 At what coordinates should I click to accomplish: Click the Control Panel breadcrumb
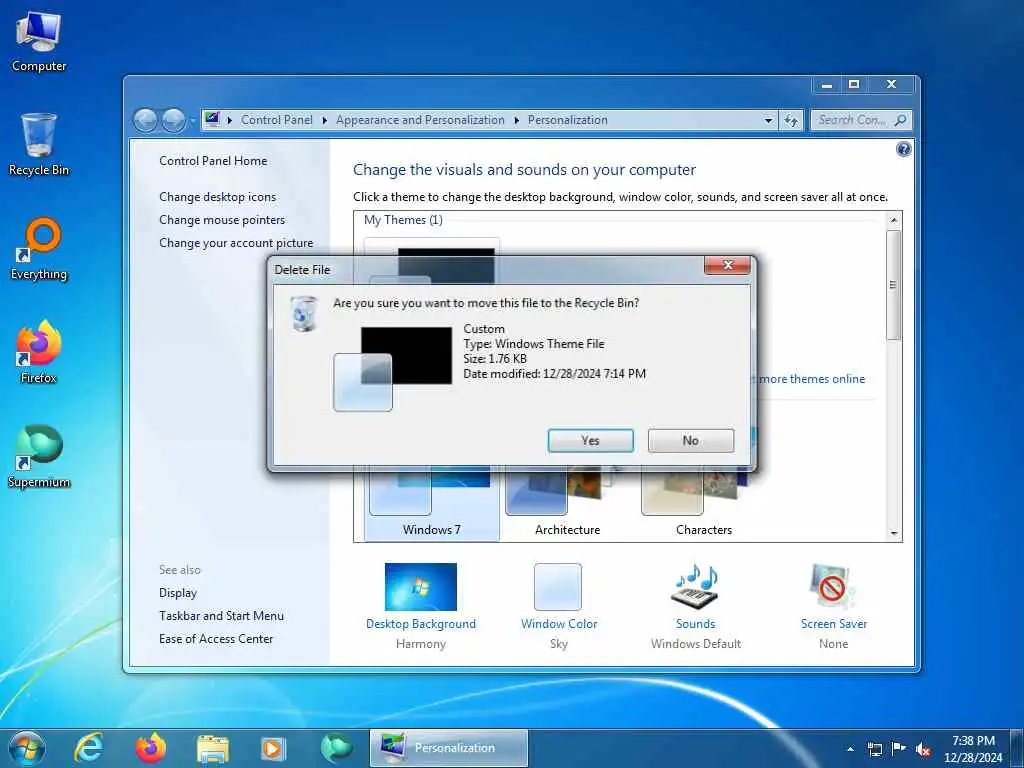276,120
